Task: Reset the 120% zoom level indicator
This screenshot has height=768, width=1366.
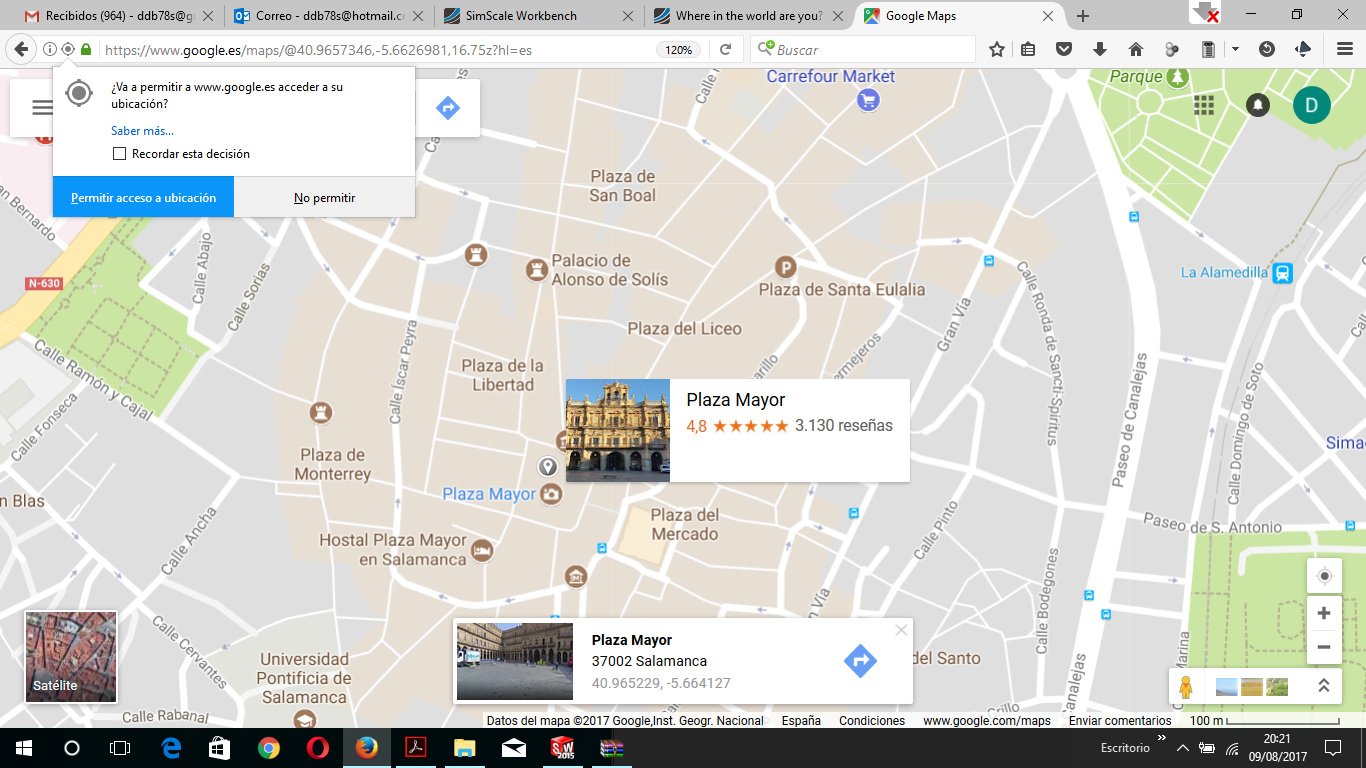Action: [x=678, y=50]
